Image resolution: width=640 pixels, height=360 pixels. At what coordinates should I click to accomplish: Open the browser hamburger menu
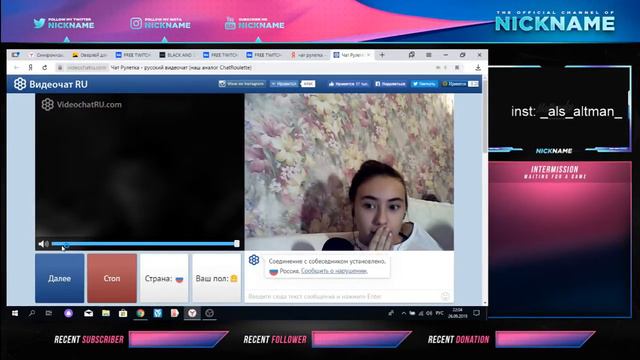pos(429,55)
